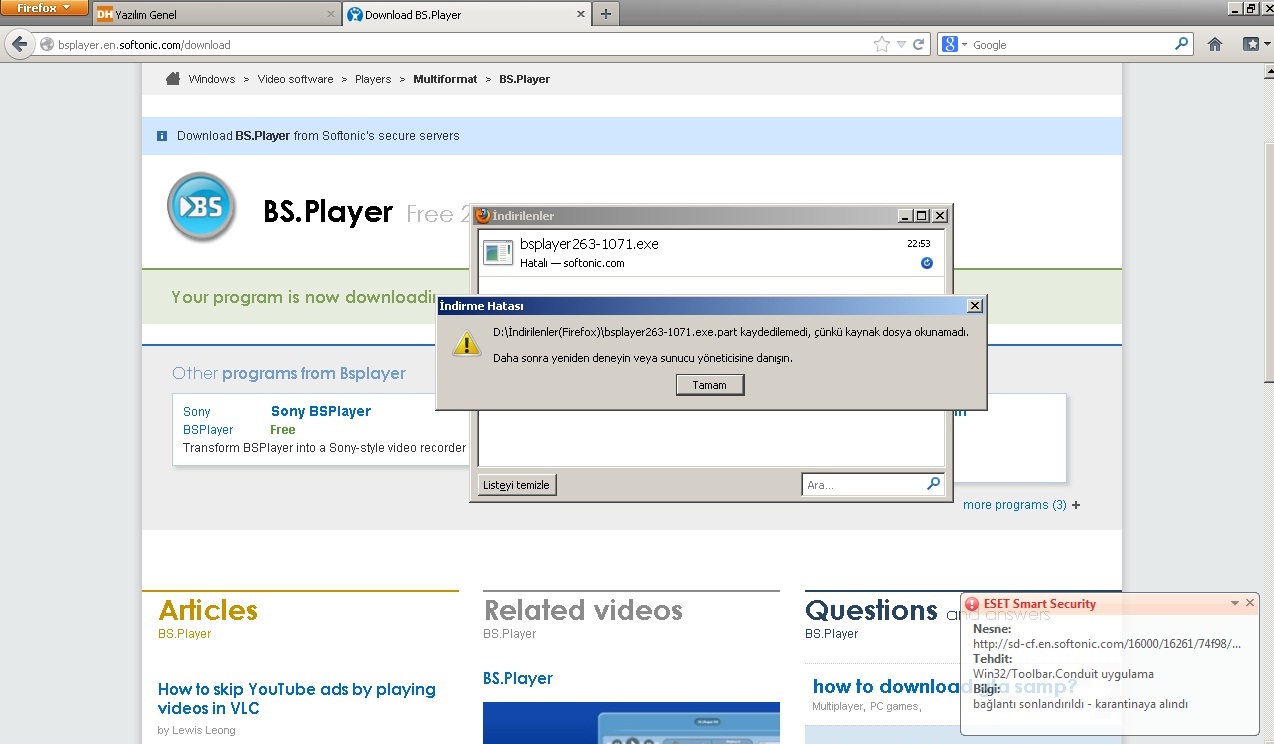Close the Download BS.Player tab
This screenshot has height=744, width=1274.
coord(582,14)
